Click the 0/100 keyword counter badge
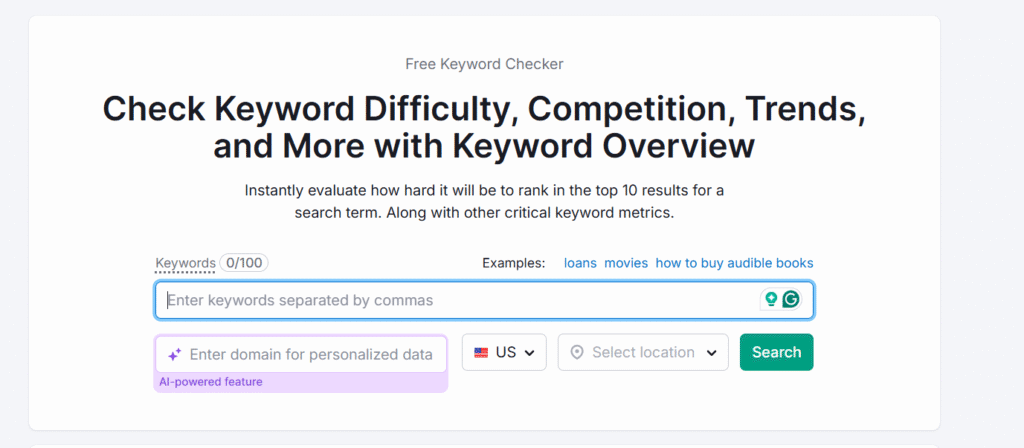The height and width of the screenshot is (448, 1024). (244, 263)
